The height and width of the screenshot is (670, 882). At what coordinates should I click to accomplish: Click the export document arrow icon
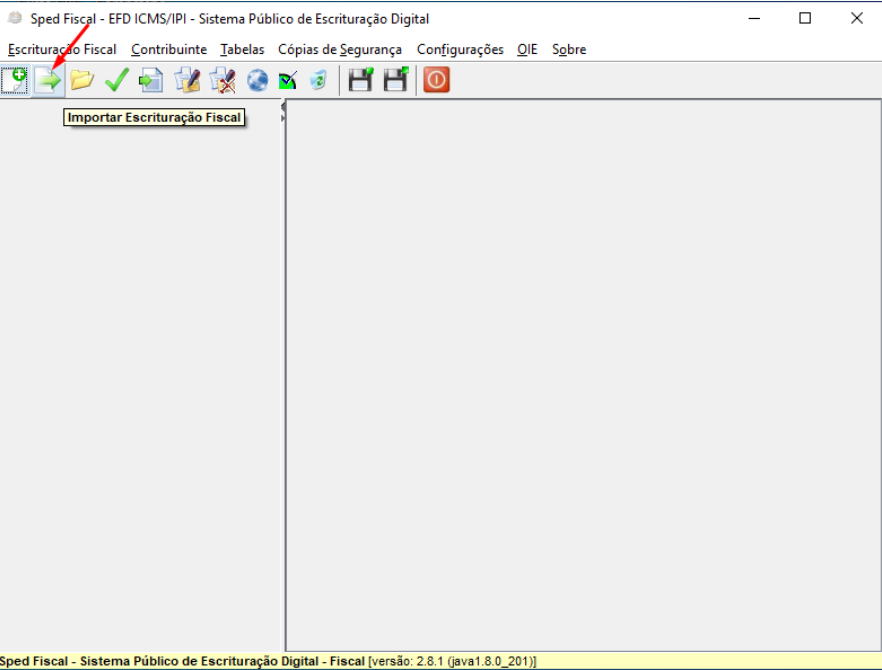[x=151, y=80]
